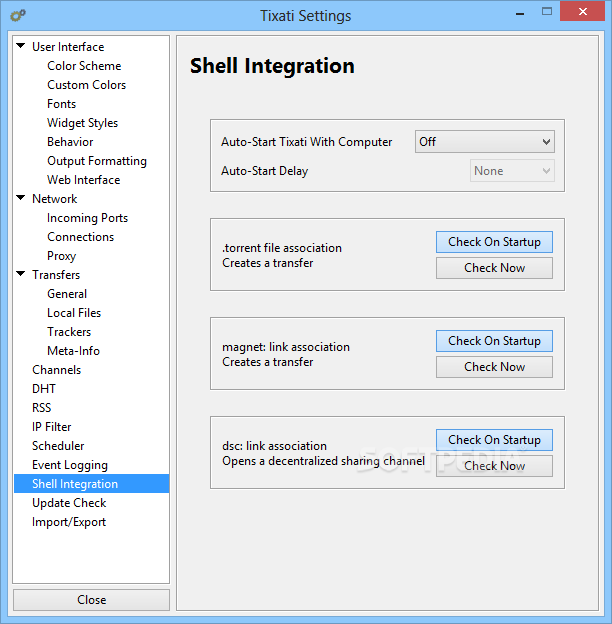This screenshot has height=624, width=612.
Task: Open Incoming Ports settings
Action: [87, 218]
